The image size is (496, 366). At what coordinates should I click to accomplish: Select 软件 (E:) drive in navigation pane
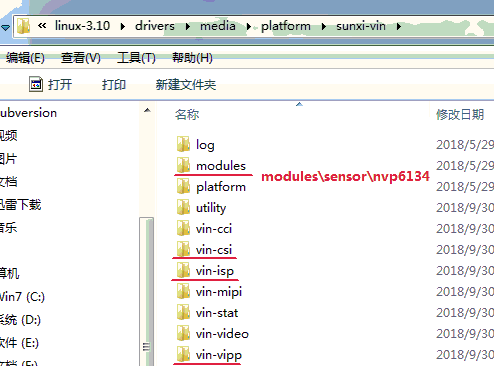pos(19,343)
